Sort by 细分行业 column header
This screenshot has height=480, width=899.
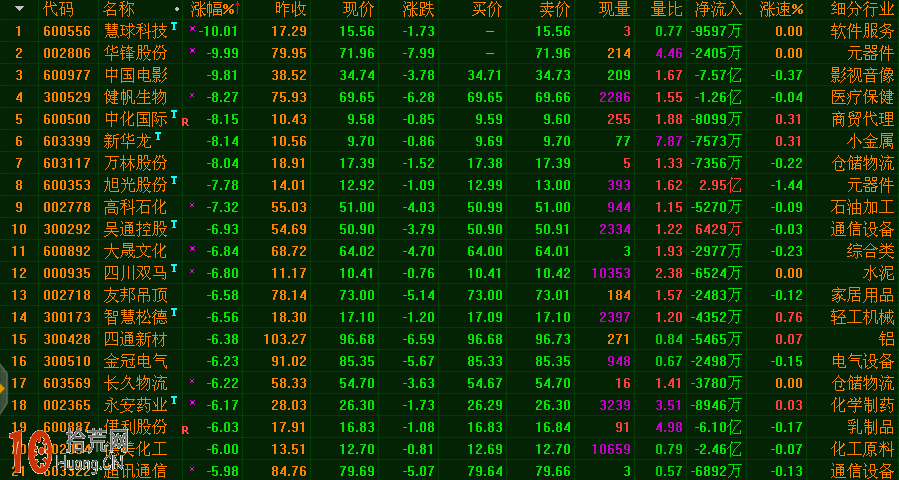(x=862, y=9)
